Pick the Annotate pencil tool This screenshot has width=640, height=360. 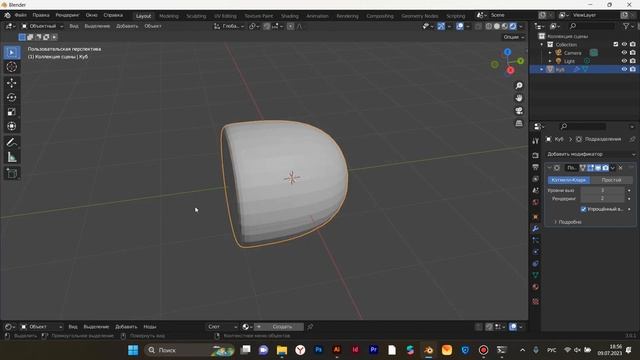11,142
